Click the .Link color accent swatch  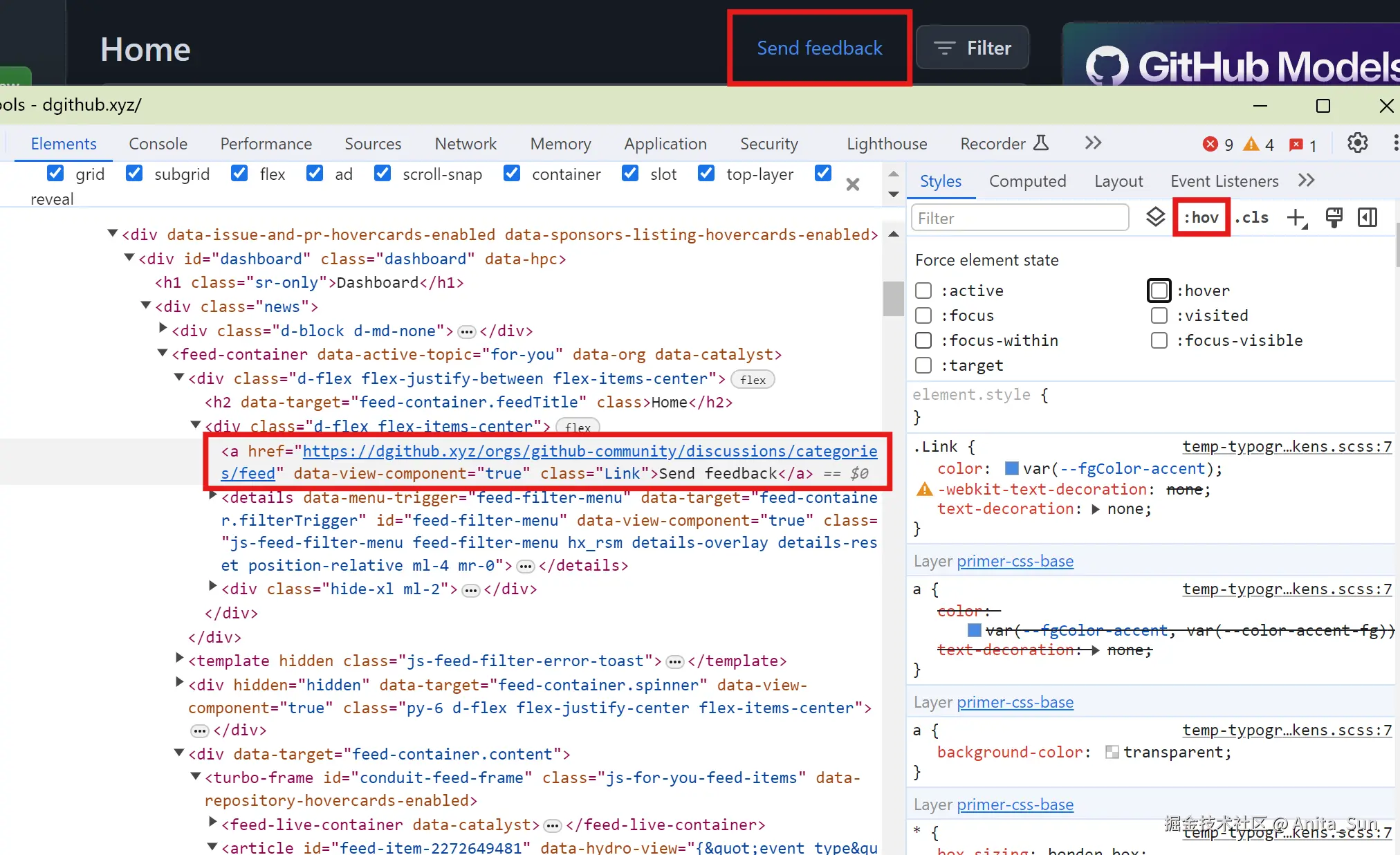1011,469
